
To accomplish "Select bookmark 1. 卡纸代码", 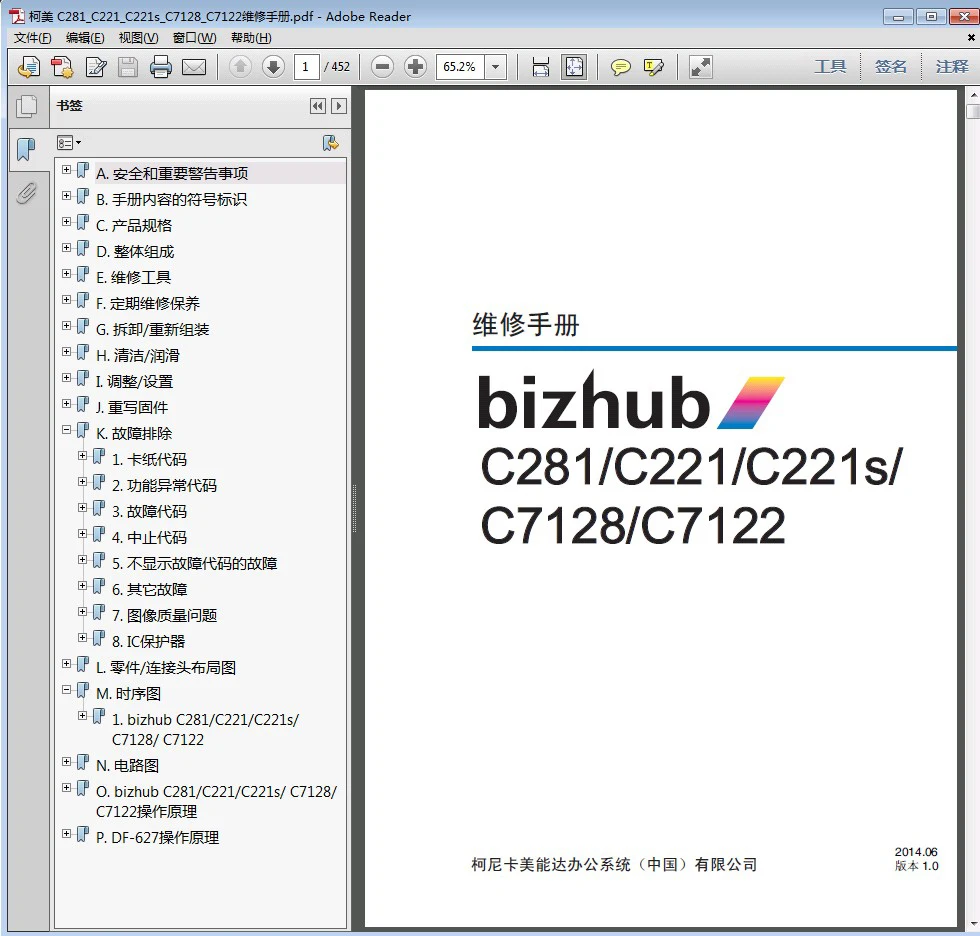I will pos(149,460).
